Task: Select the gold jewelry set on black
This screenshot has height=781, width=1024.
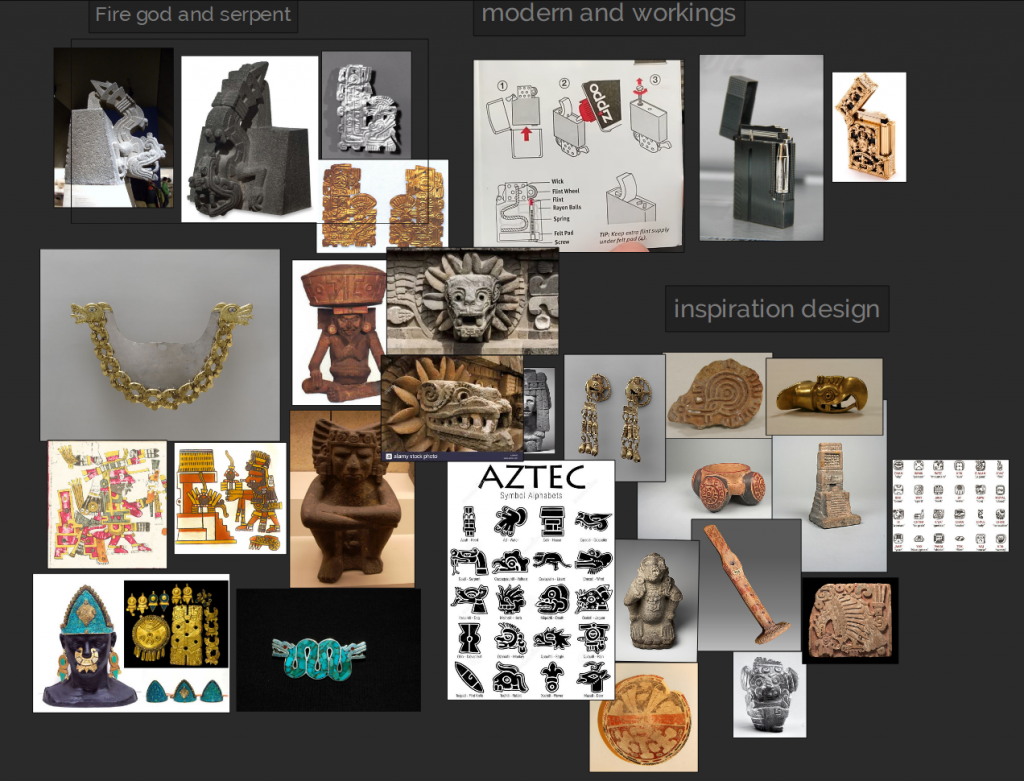Action: (x=176, y=624)
